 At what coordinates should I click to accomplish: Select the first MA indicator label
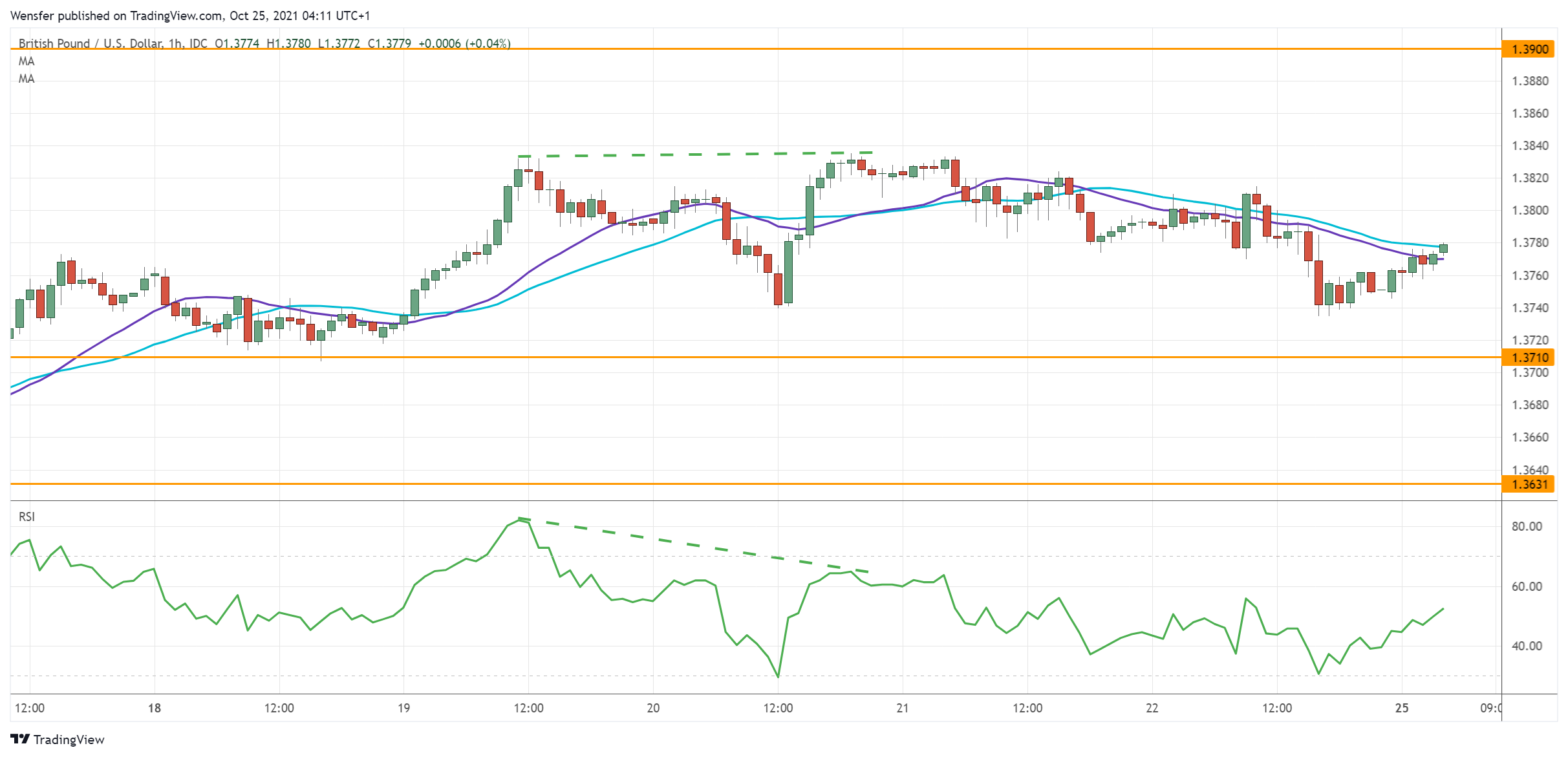pos(27,61)
